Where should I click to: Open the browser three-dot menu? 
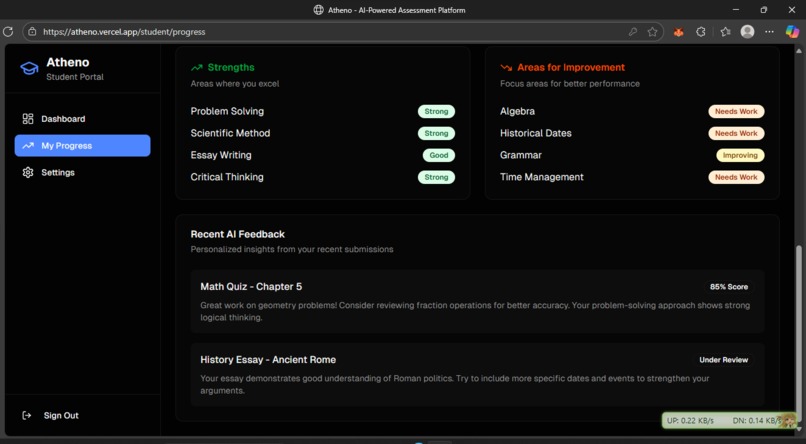click(x=769, y=31)
